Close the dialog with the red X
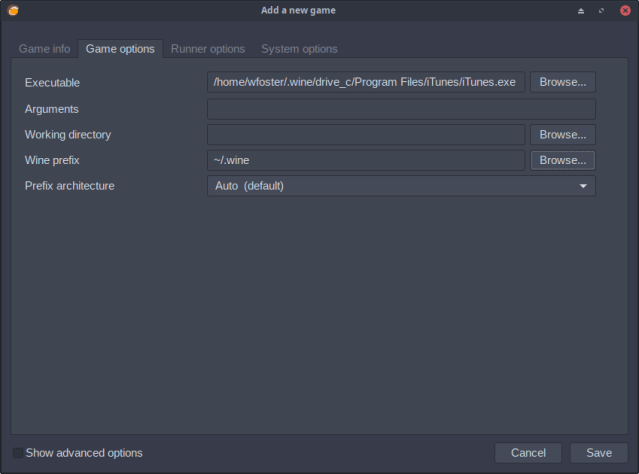The width and height of the screenshot is (639, 474). click(625, 10)
